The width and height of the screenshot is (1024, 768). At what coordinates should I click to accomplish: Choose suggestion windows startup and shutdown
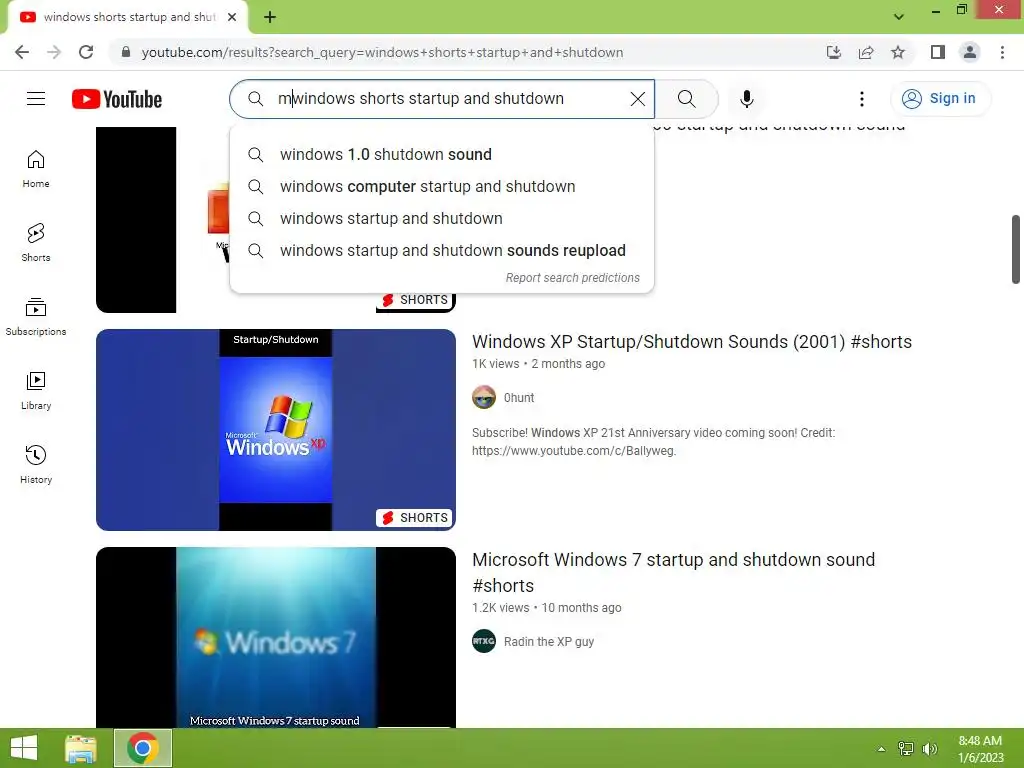(x=442, y=219)
